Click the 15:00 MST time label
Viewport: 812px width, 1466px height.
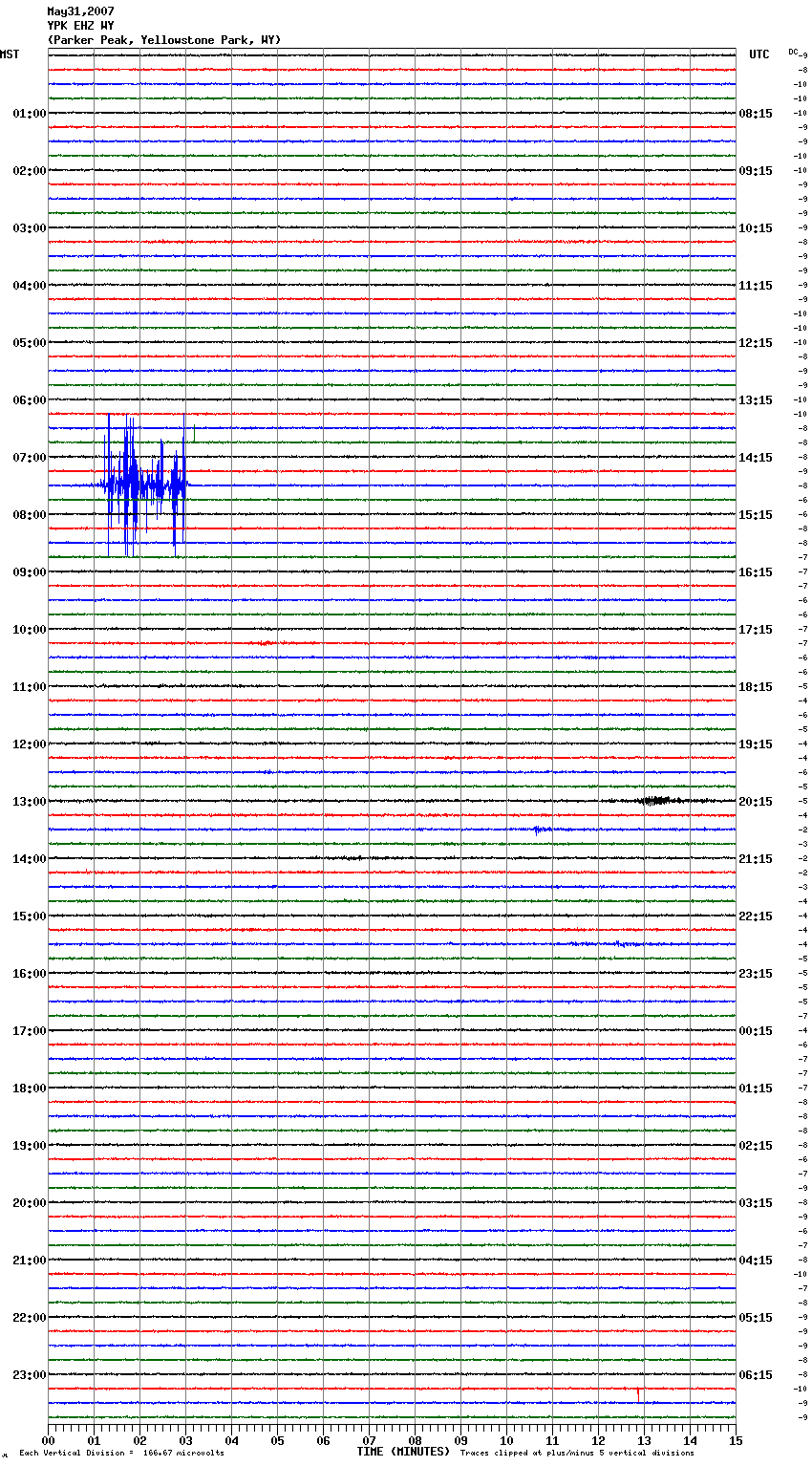pyautogui.click(x=30, y=916)
